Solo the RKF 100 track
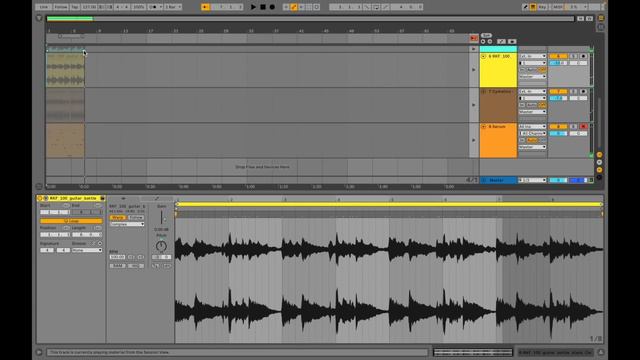The width and height of the screenshot is (640, 360). [573, 56]
